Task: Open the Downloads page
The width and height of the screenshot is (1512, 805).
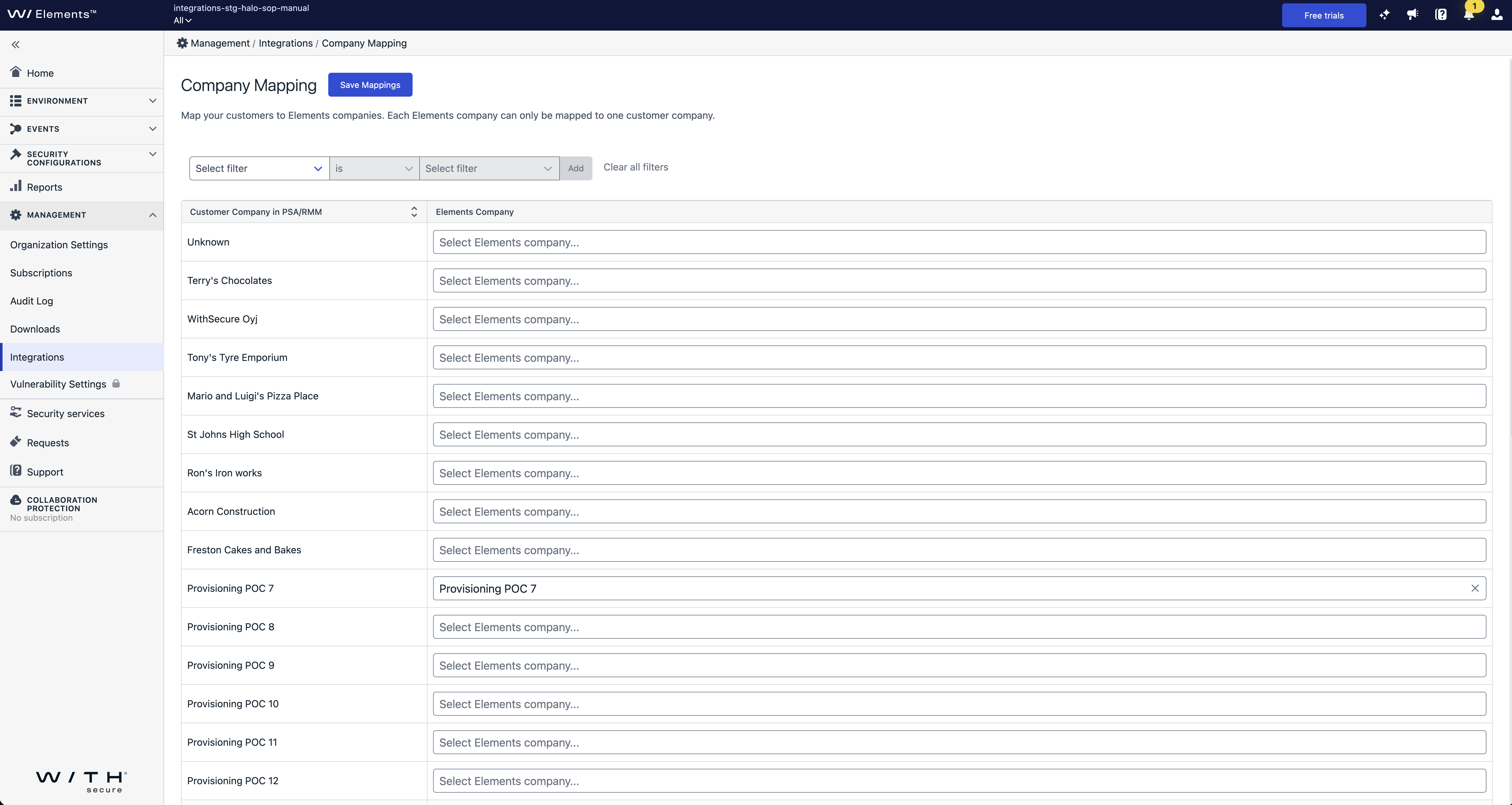Action: pyautogui.click(x=35, y=329)
